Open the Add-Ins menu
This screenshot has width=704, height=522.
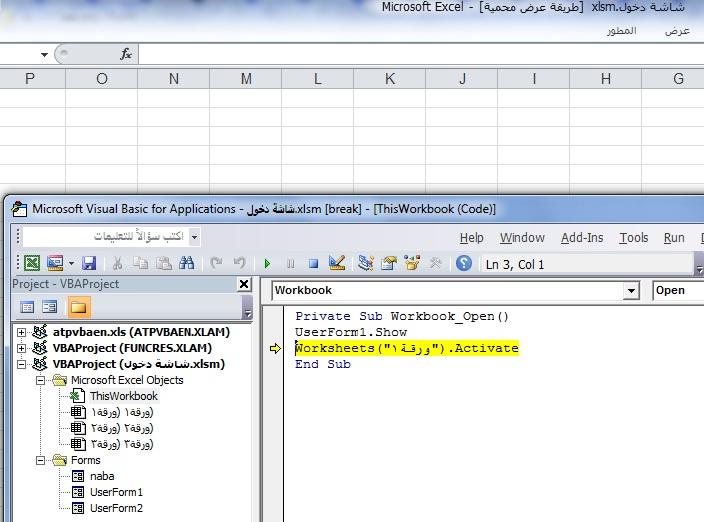[x=582, y=237]
